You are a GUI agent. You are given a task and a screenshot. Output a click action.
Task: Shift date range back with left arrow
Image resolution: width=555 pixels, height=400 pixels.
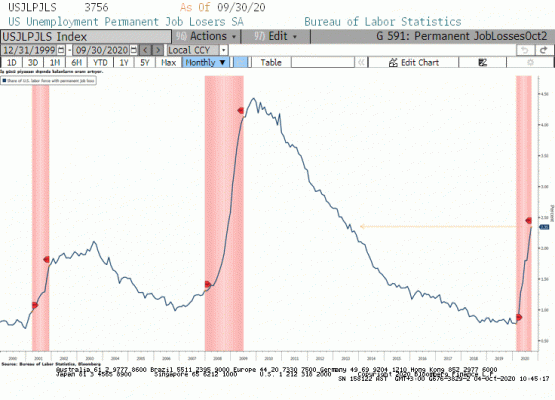click(145, 50)
